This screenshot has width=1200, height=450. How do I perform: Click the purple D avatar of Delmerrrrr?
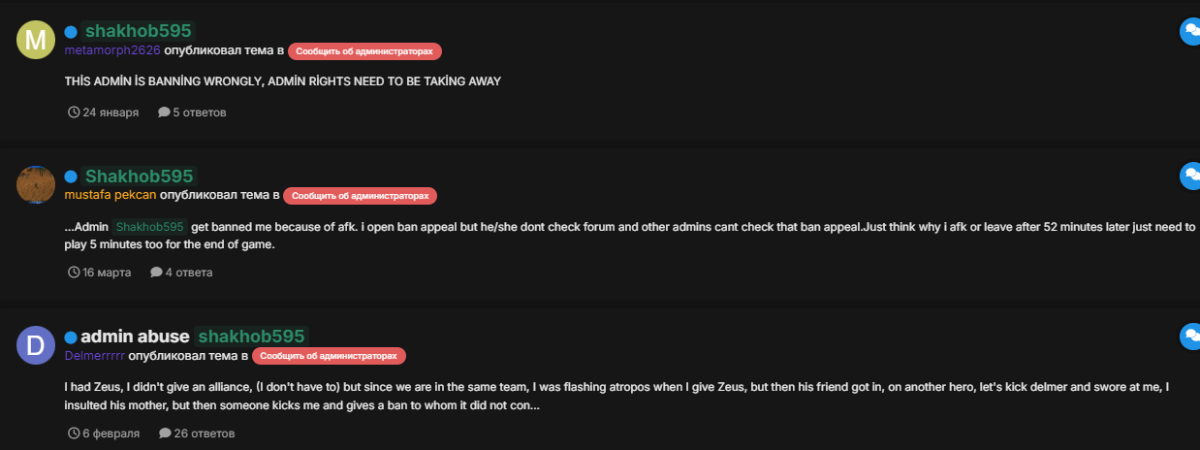(36, 345)
